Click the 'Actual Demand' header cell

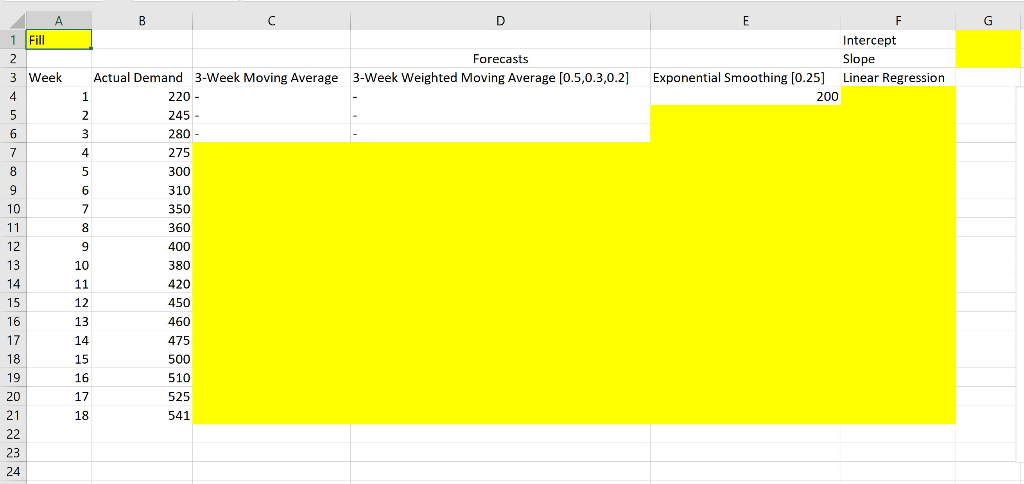coord(142,78)
